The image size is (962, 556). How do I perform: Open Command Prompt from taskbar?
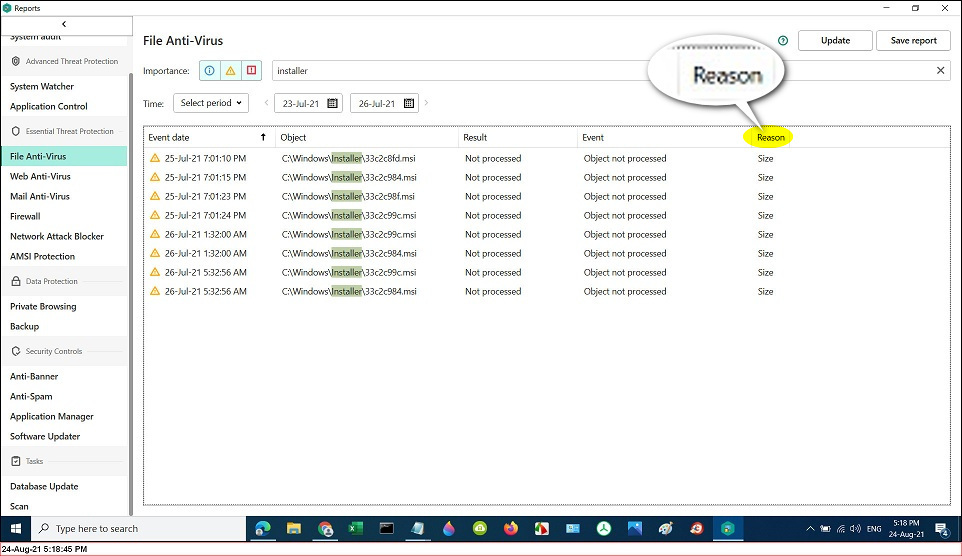387,528
